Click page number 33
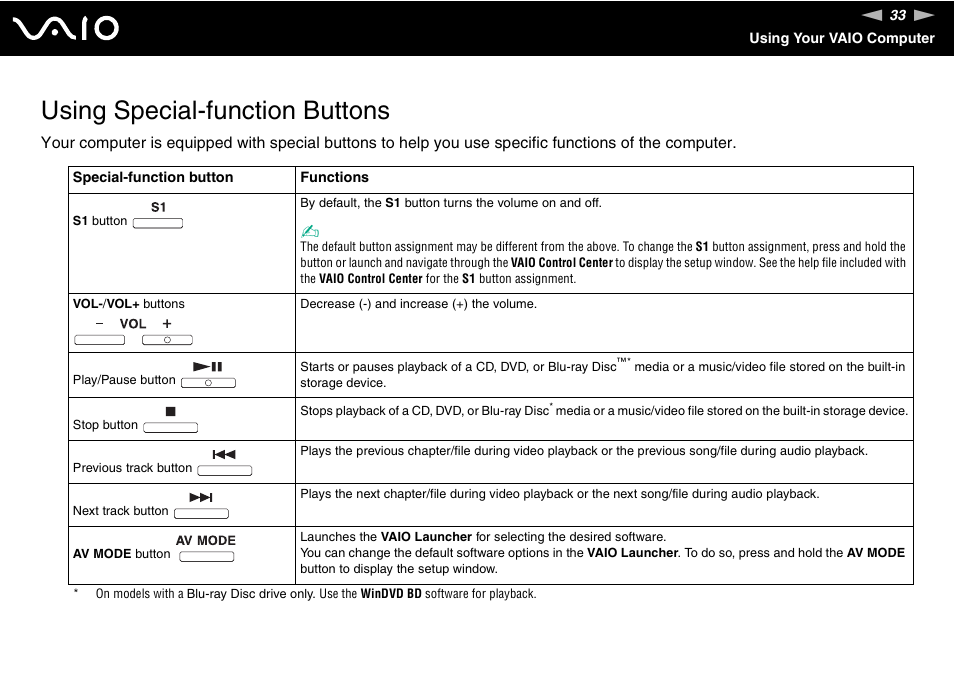 (x=898, y=15)
